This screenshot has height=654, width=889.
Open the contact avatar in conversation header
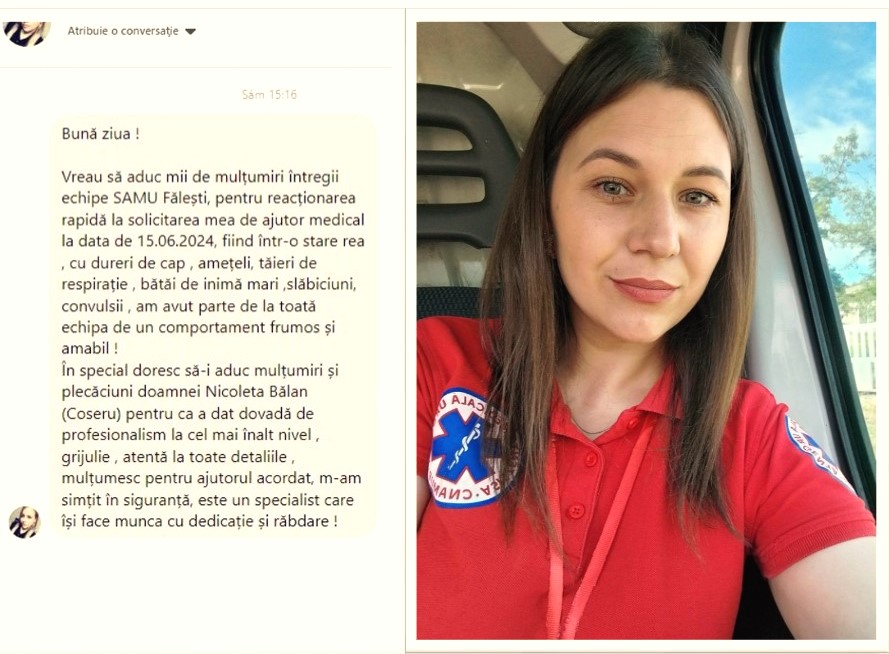tap(27, 32)
